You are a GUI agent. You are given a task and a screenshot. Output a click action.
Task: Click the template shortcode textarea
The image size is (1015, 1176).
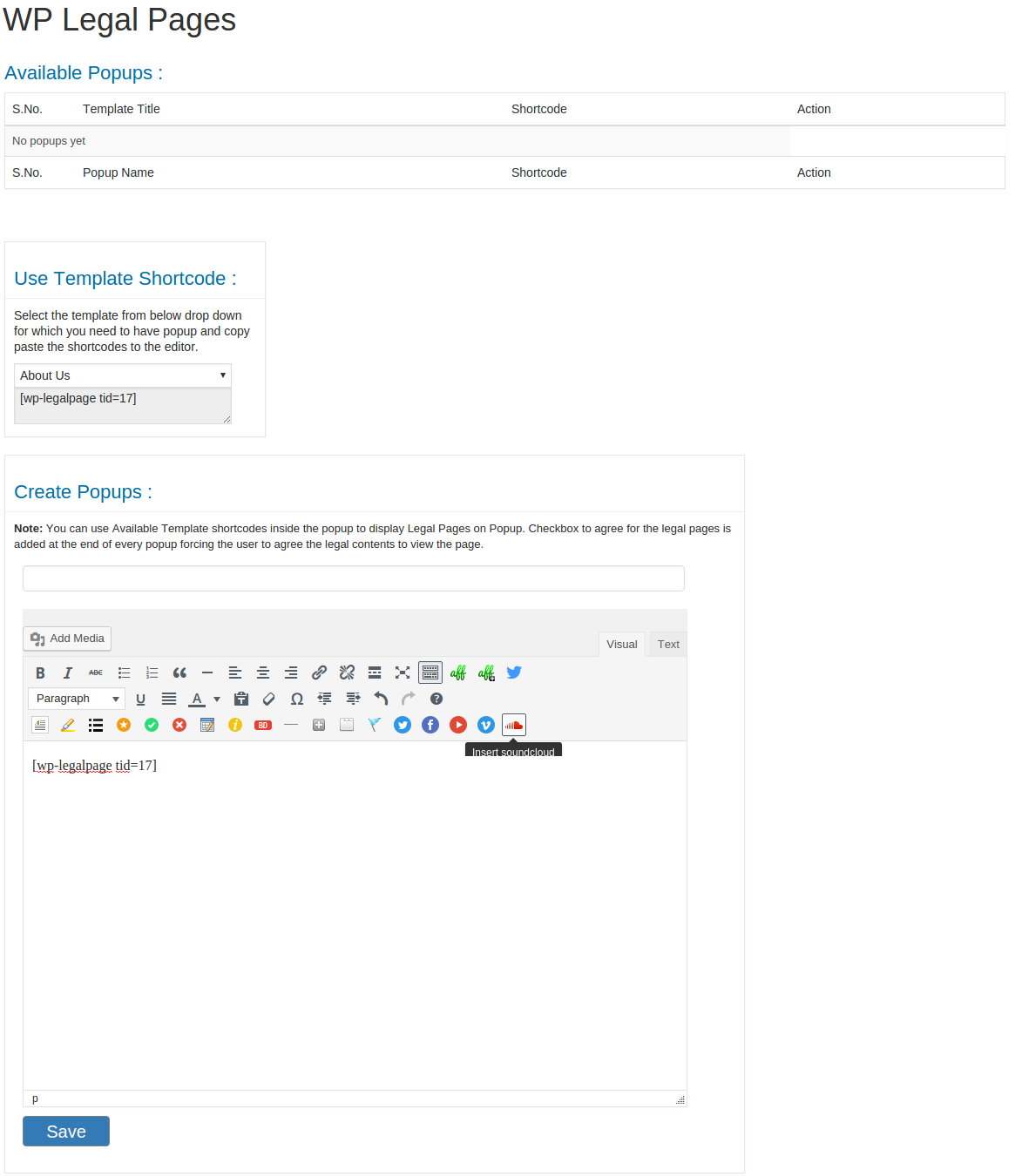[x=123, y=406]
